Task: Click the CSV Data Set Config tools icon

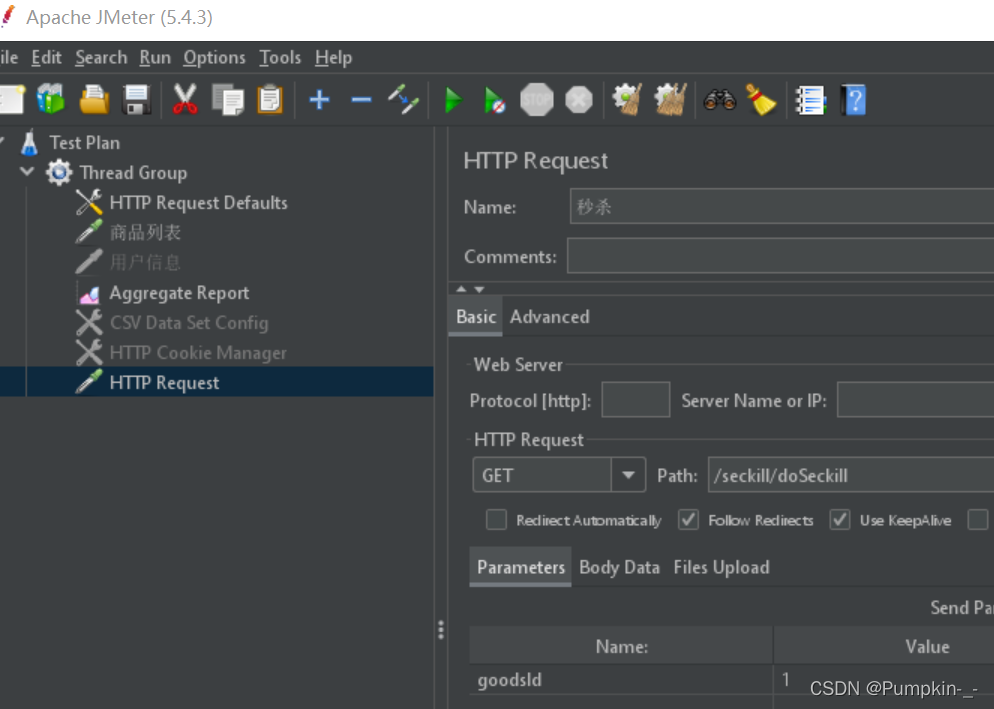Action: point(89,323)
